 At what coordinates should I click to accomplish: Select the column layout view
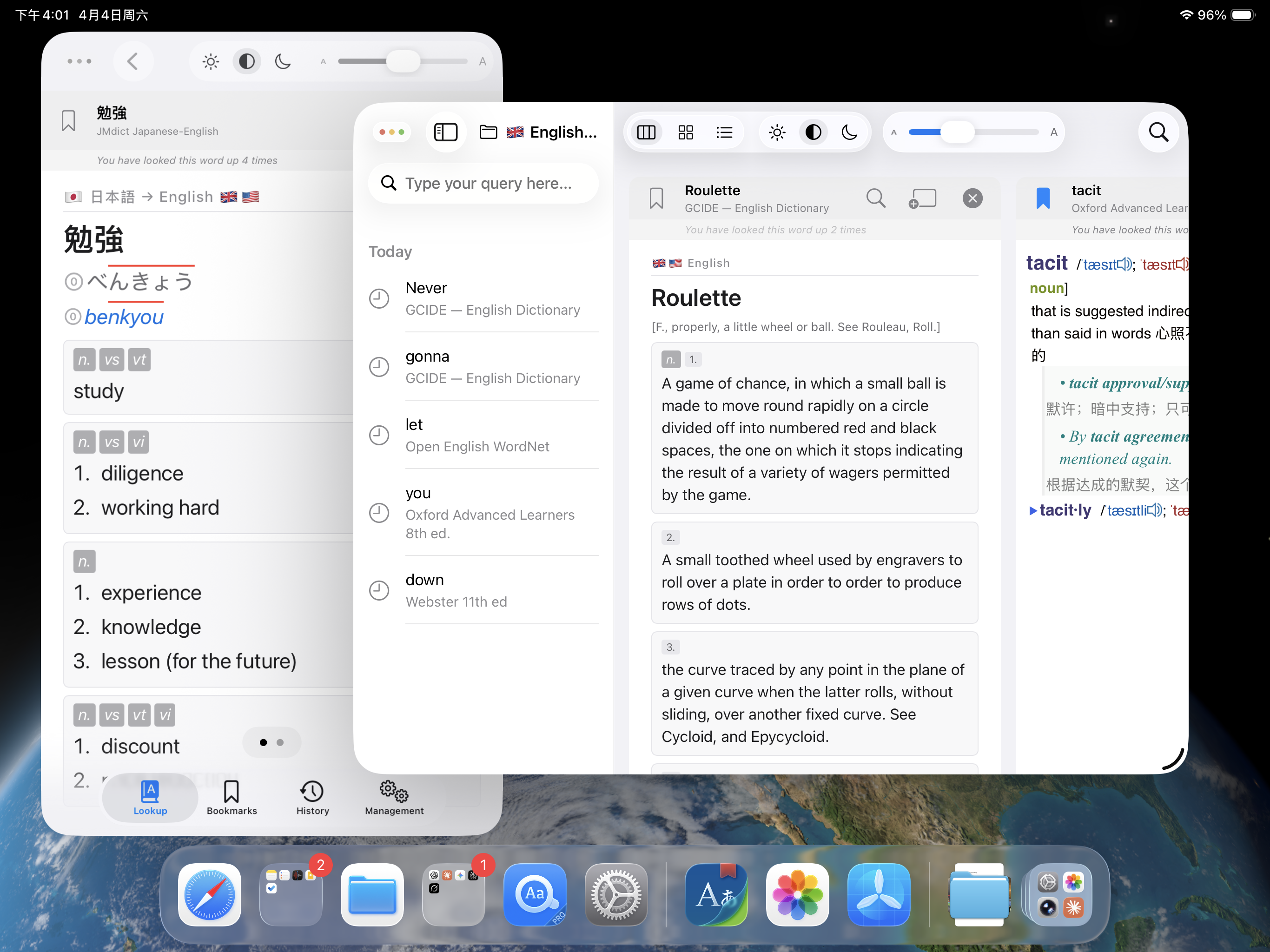(647, 132)
